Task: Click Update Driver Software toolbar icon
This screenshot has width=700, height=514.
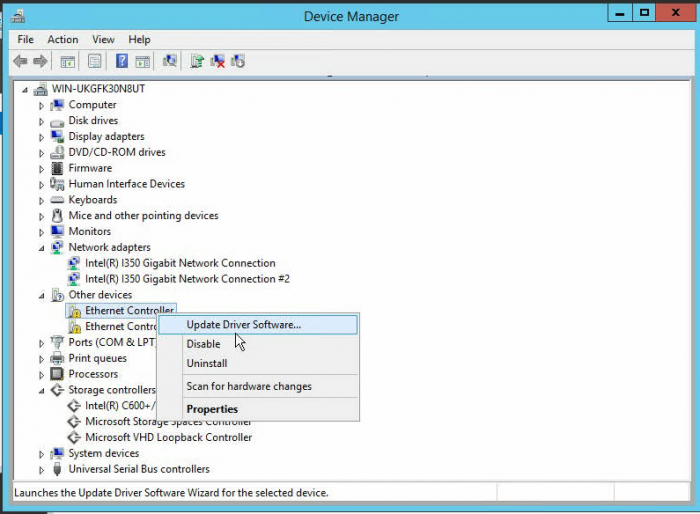Action: 197,61
